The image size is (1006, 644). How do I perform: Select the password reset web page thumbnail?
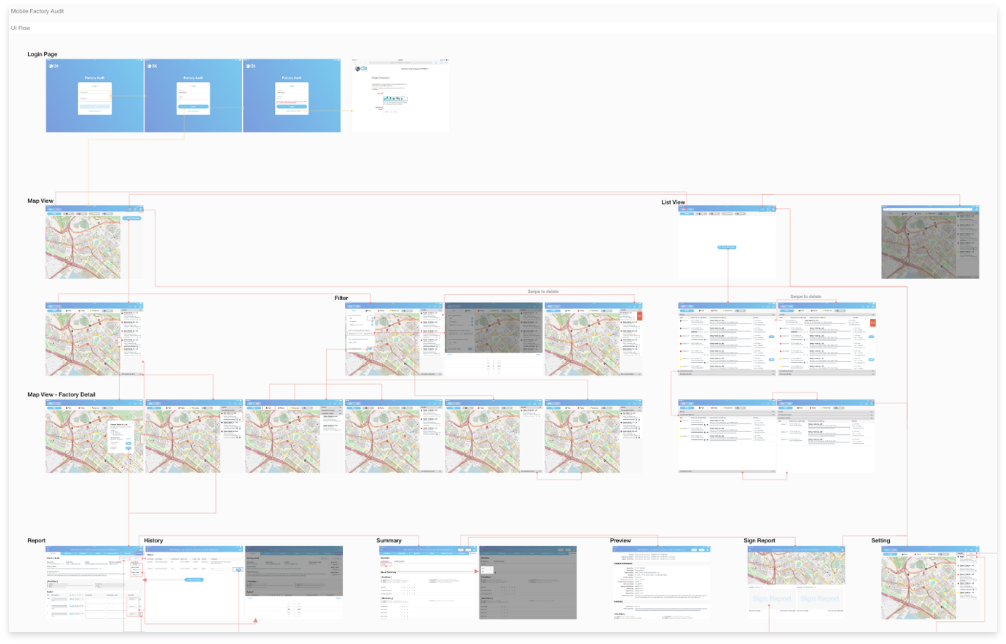(401, 96)
